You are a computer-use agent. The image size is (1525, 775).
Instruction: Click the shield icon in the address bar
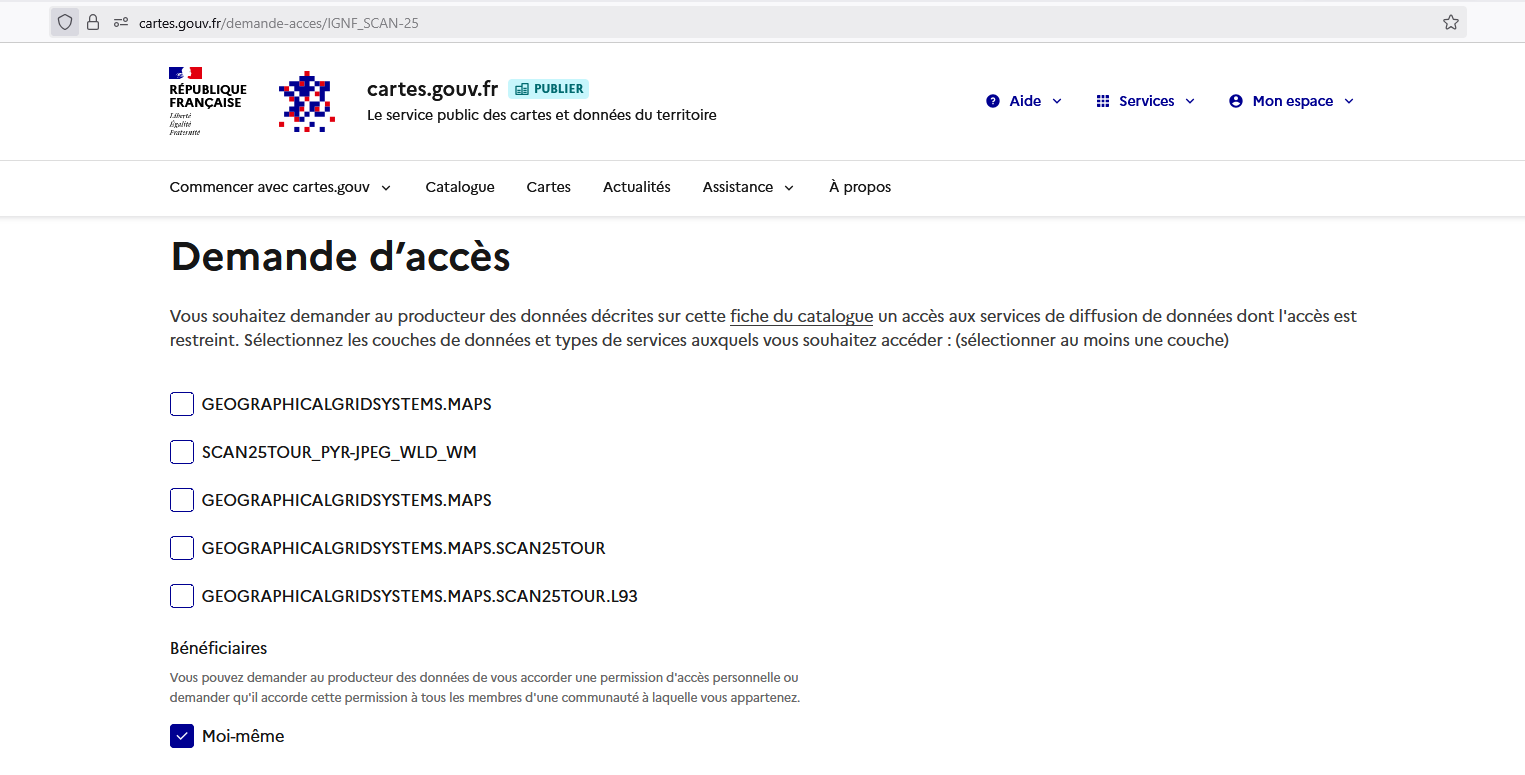pyautogui.click(x=64, y=21)
